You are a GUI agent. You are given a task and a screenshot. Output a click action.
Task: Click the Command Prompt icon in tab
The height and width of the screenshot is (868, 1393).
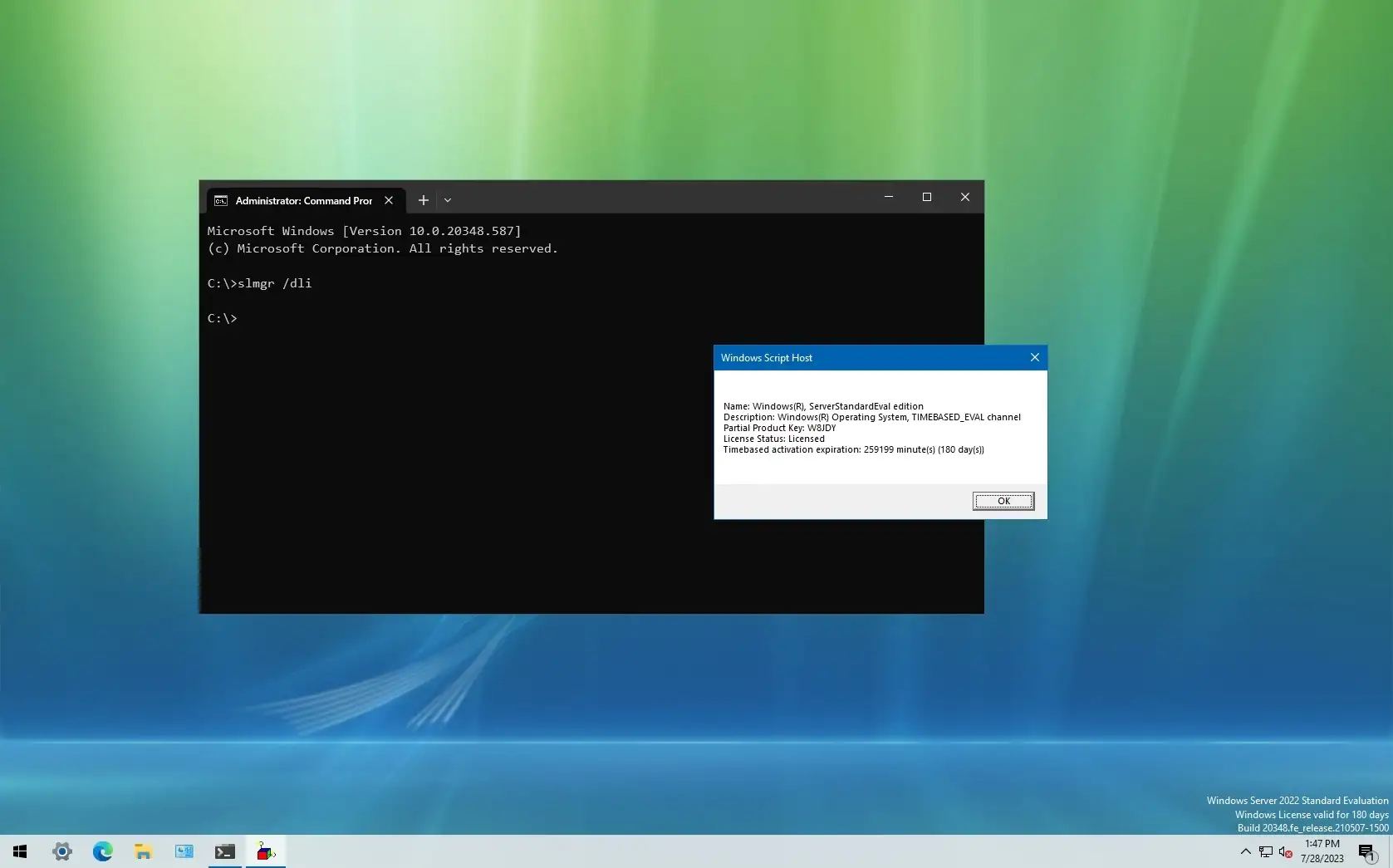(x=221, y=200)
